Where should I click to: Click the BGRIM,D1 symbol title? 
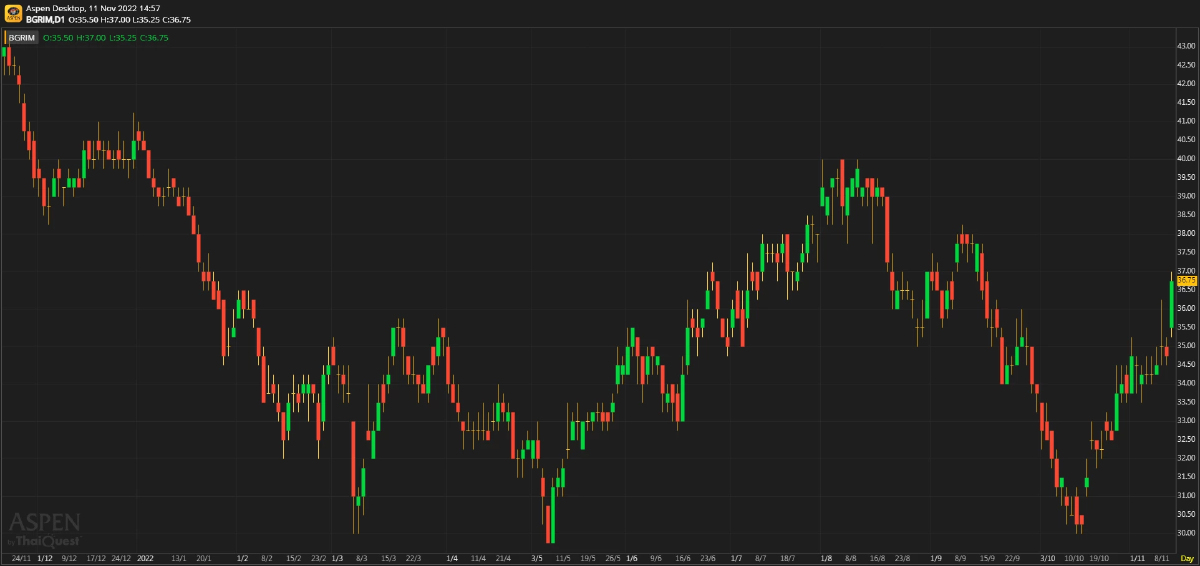(46, 19)
